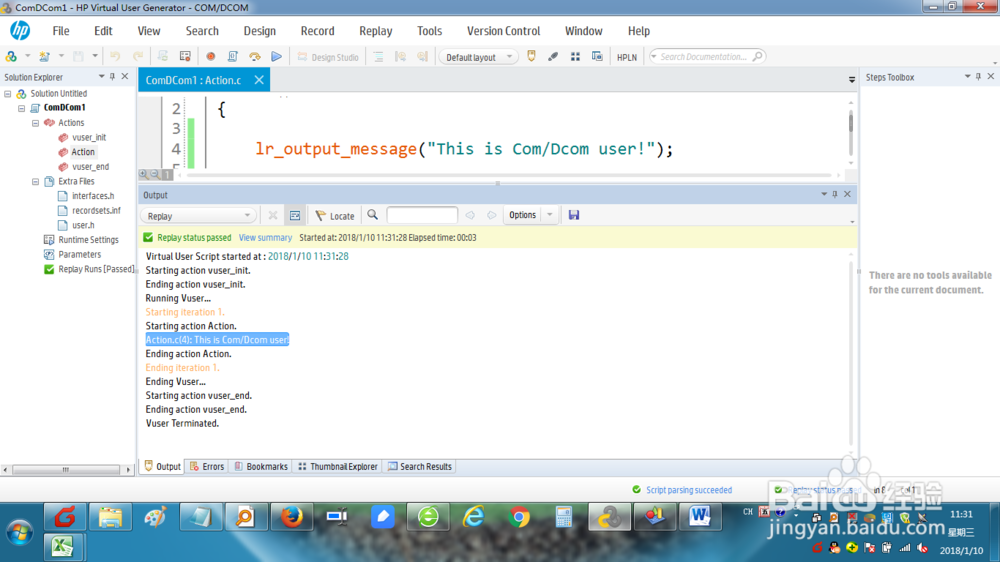The width and height of the screenshot is (1000, 562).
Task: Open the Design menu
Action: (260, 31)
